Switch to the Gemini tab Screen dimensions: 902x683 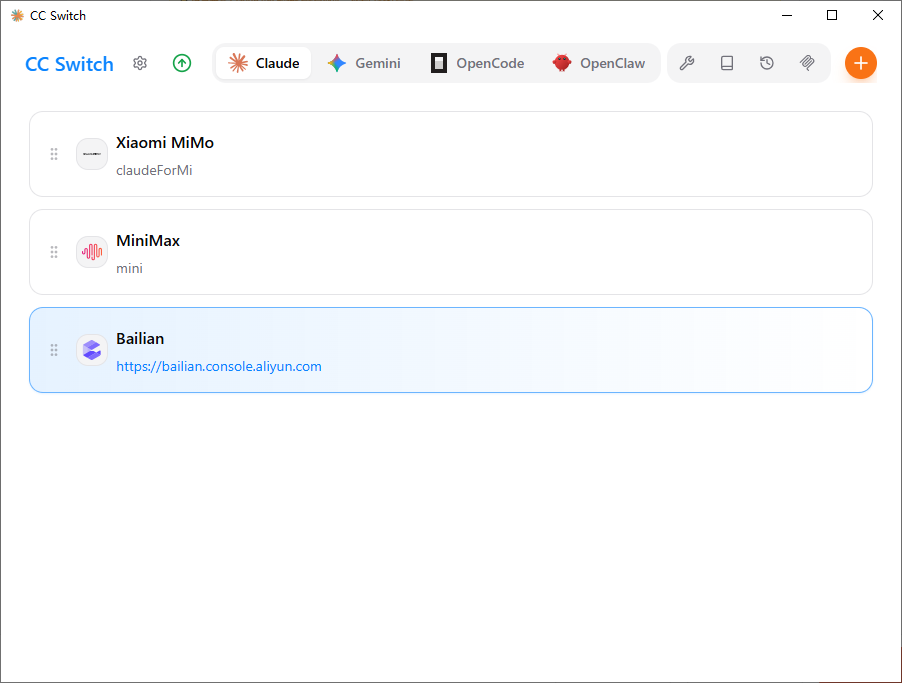pos(364,63)
